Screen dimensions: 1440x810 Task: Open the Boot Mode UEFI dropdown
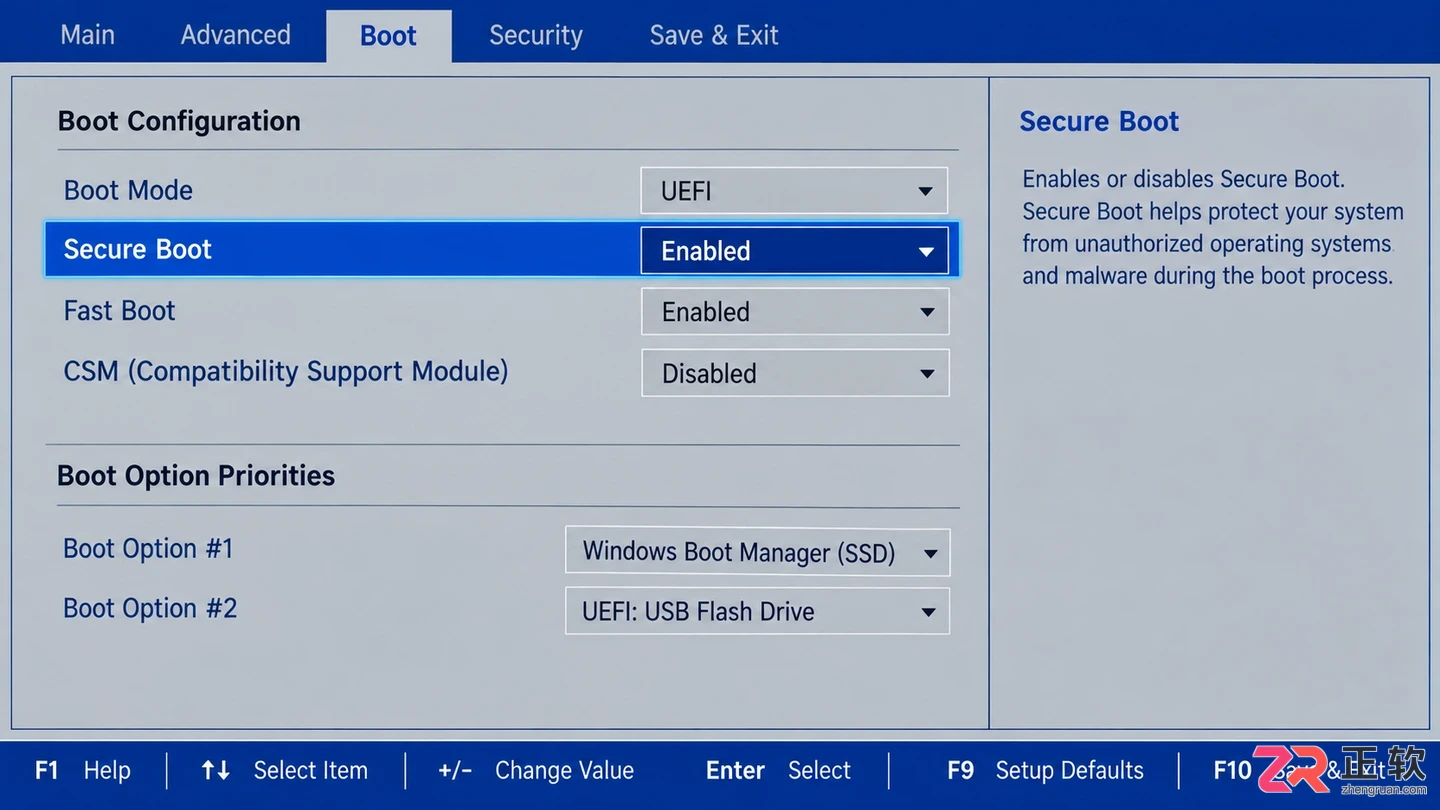[794, 190]
